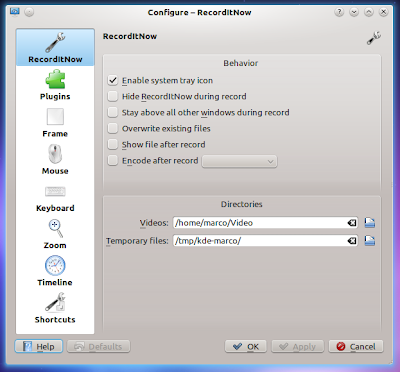The width and height of the screenshot is (400, 372).
Task: Clear the Temporary files directory field
Action: tap(352, 241)
